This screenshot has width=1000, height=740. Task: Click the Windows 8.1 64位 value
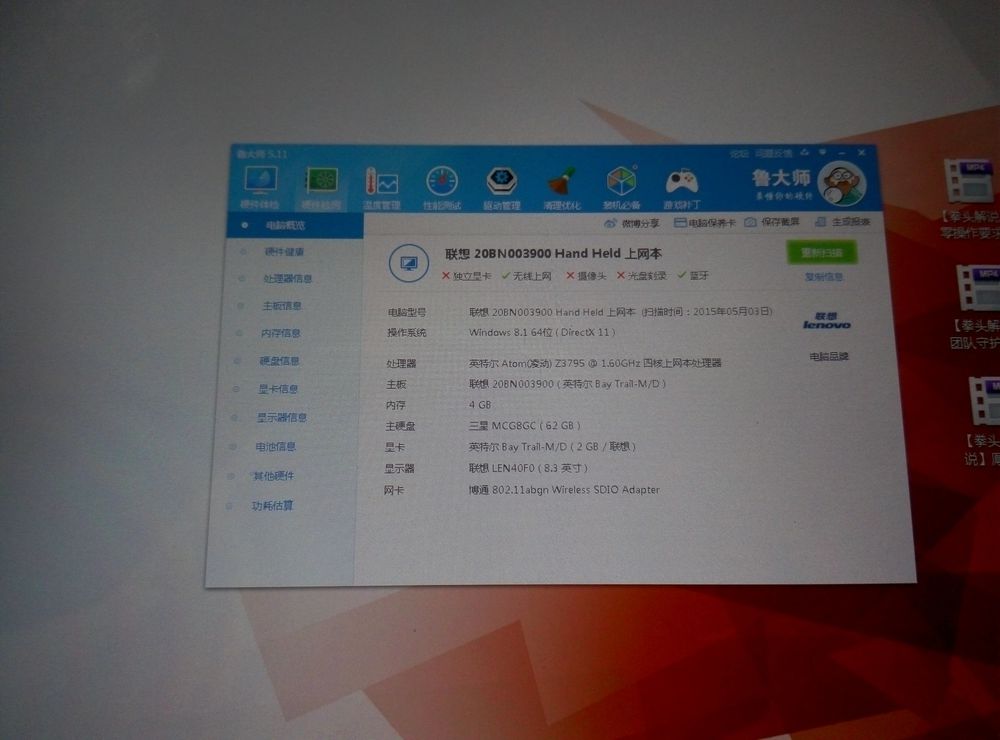click(x=542, y=332)
